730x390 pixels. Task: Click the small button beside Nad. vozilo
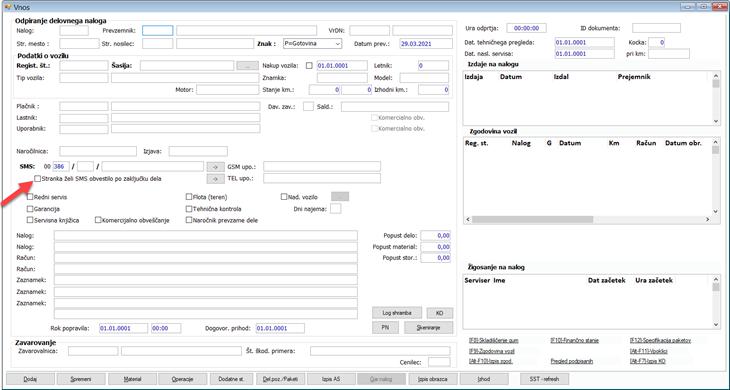click(x=340, y=197)
